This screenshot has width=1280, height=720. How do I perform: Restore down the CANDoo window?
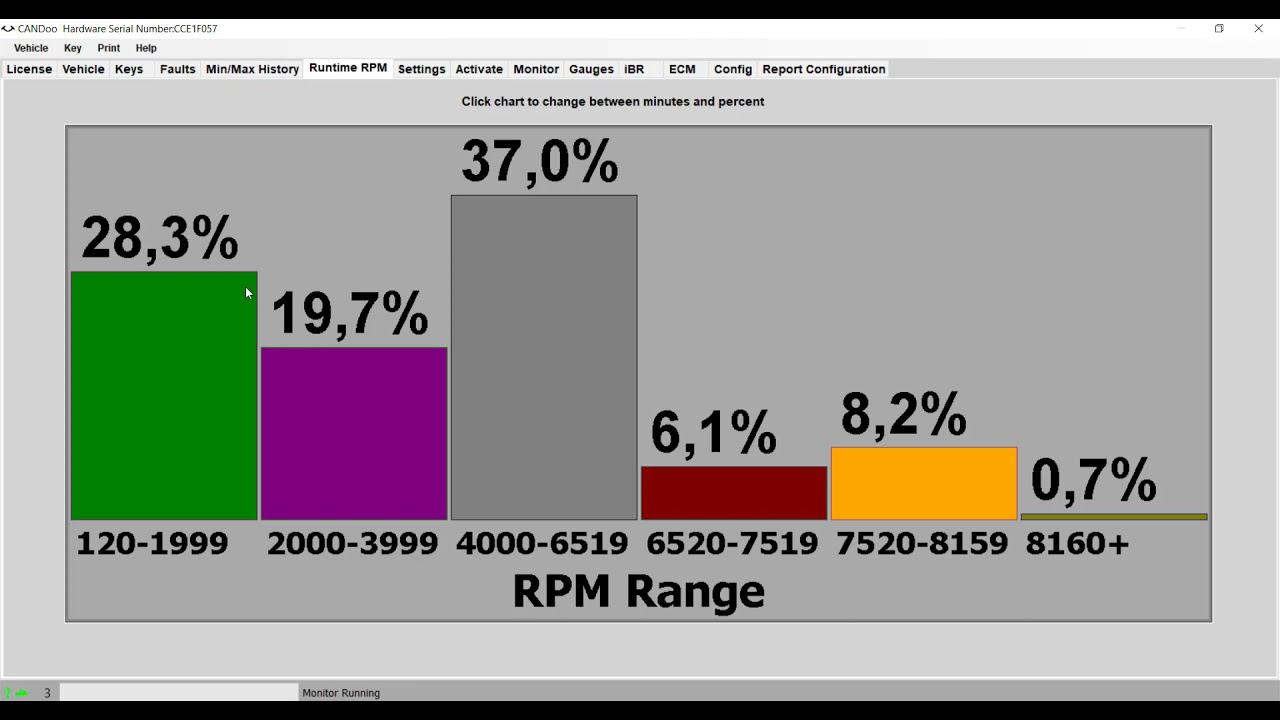[1219, 29]
